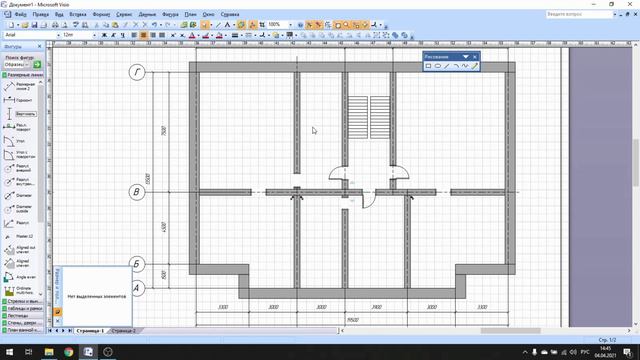This screenshot has height=360, width=640.
Task: Select the 'Вертикаль' dimension shape
Action: click(x=20, y=114)
